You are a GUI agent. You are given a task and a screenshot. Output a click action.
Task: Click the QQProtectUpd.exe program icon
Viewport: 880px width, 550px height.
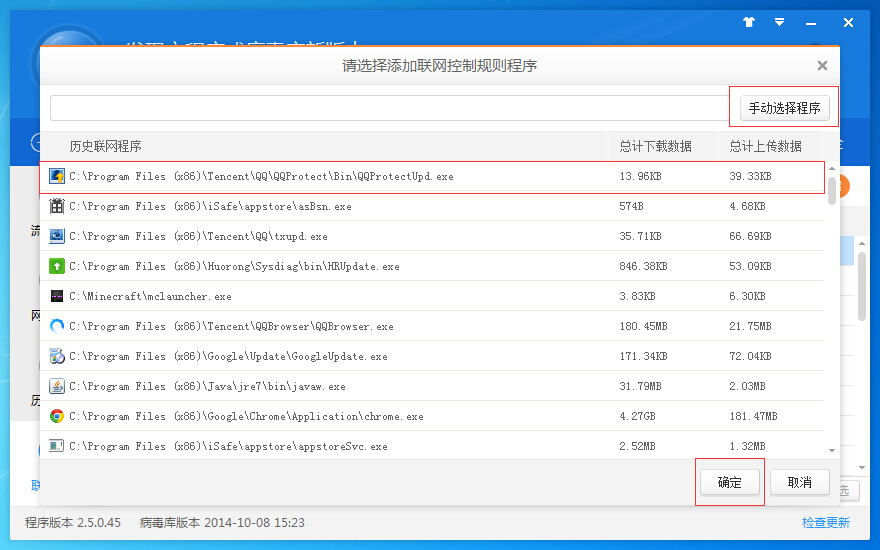(57, 177)
